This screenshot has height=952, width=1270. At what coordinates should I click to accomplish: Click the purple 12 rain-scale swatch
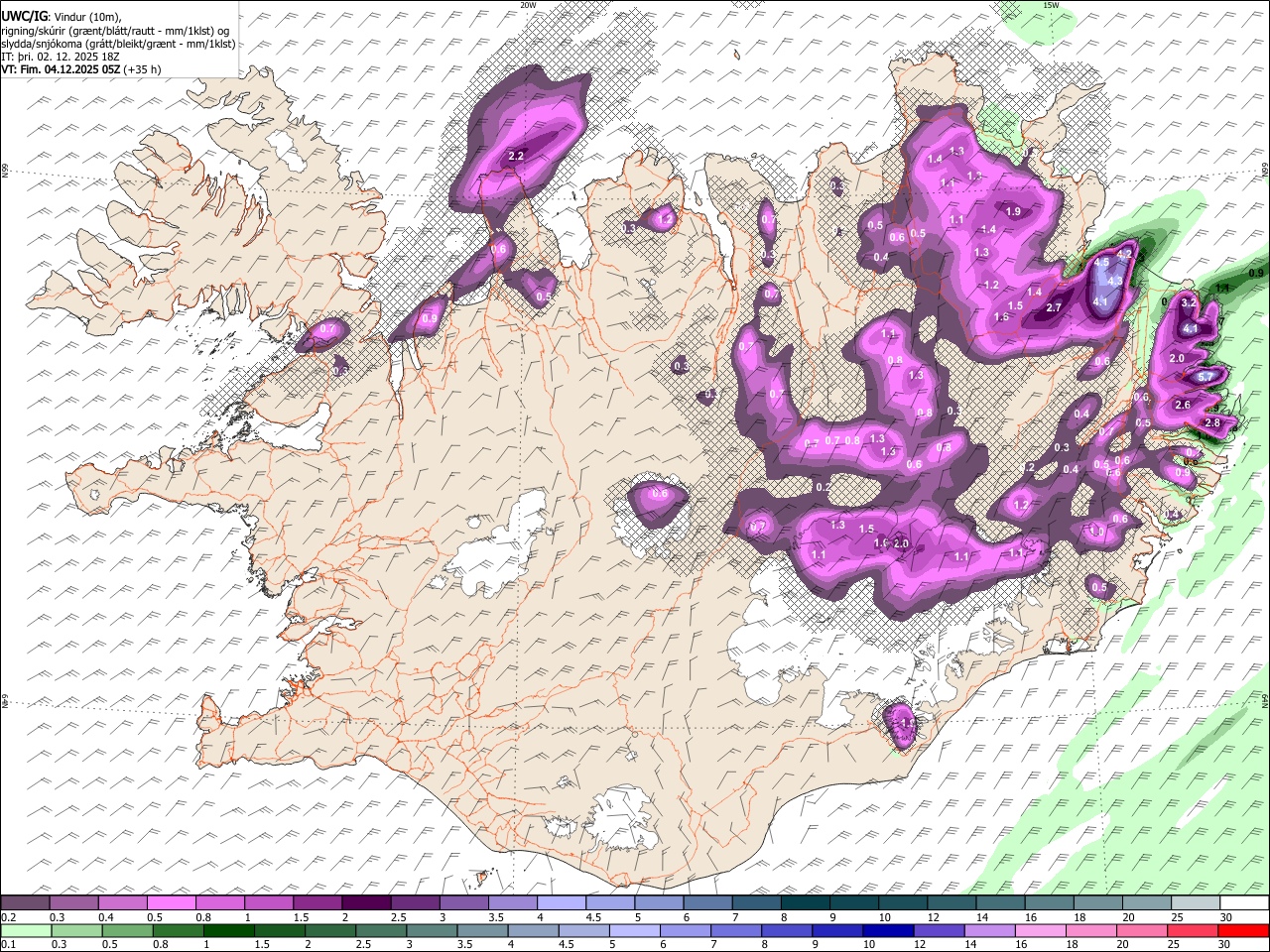click(x=939, y=931)
